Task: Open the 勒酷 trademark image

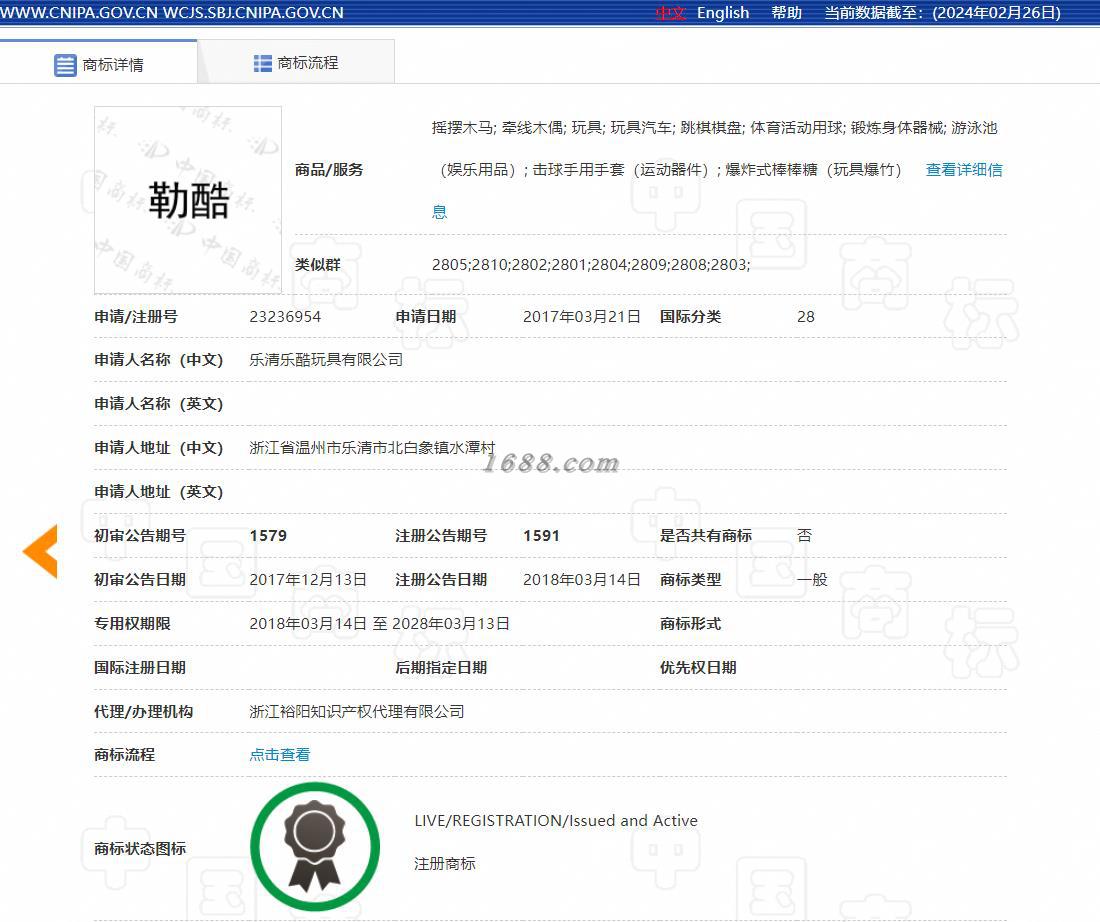Action: tap(188, 200)
